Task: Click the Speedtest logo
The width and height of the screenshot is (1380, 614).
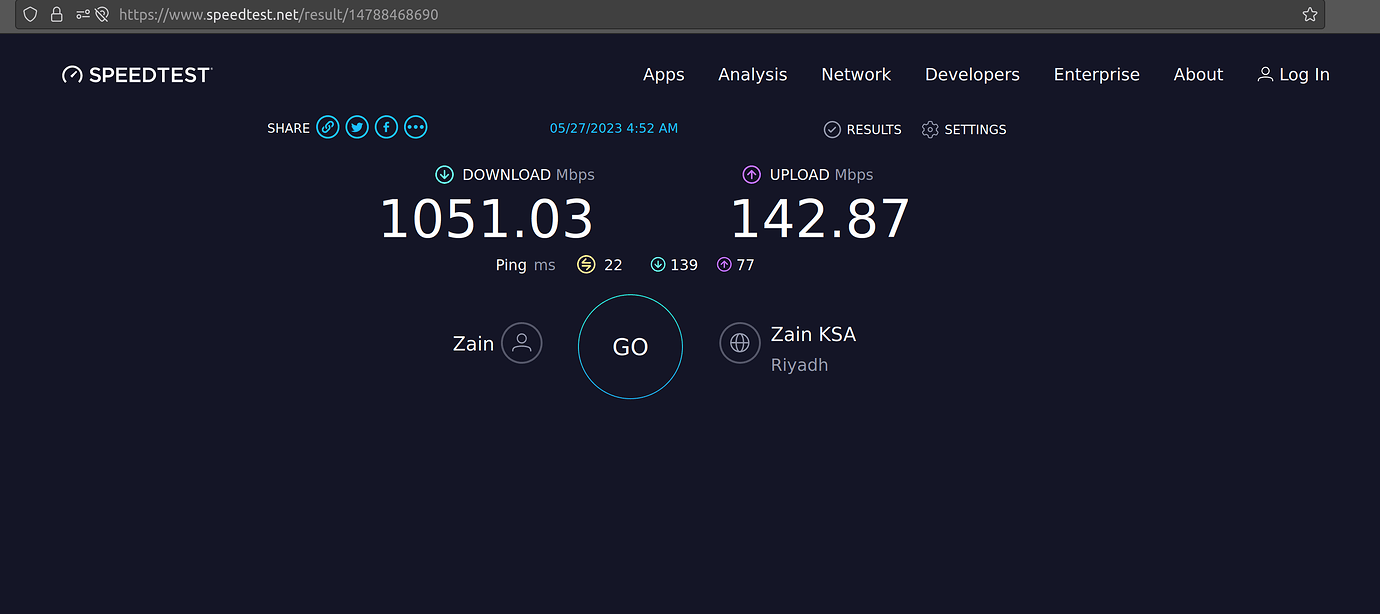Action: coord(136,74)
